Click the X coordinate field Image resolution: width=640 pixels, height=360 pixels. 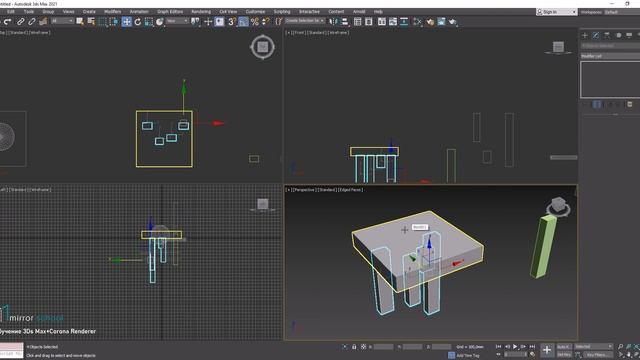[x=384, y=347]
